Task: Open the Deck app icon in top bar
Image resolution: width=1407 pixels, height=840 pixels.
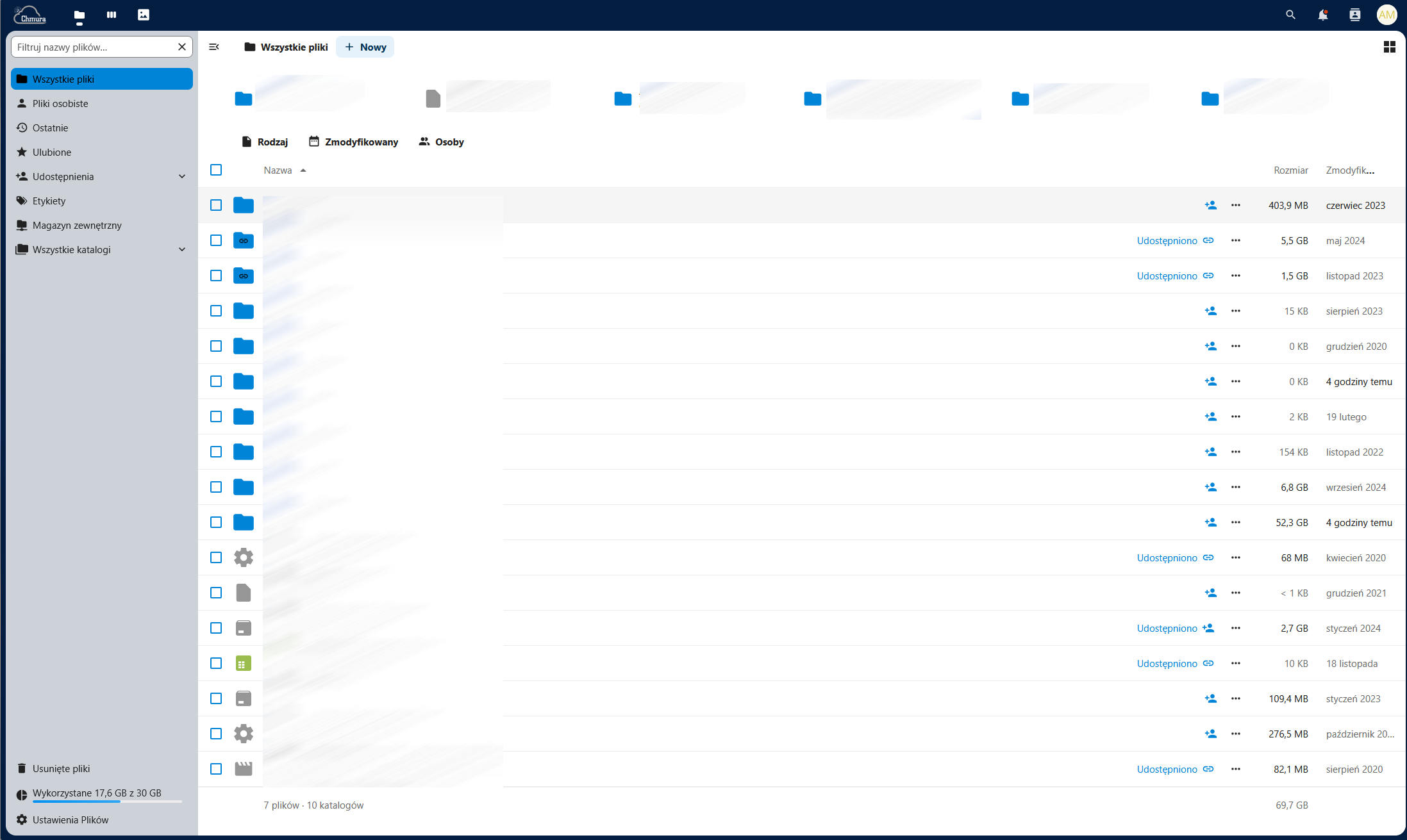Action: [112, 15]
